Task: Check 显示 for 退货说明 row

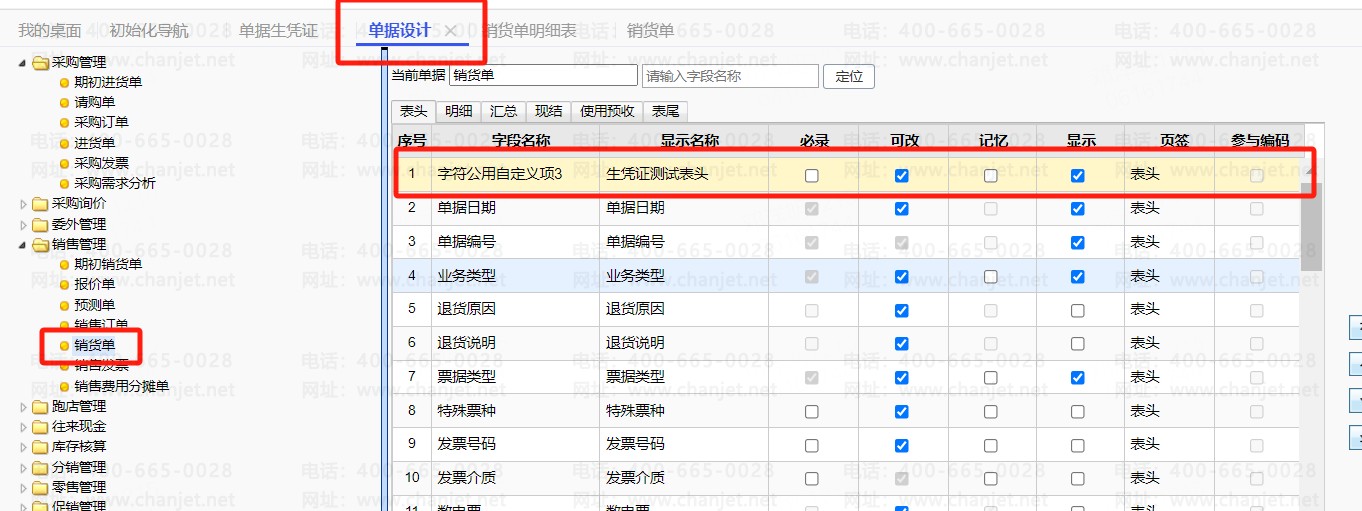Action: [1077, 343]
